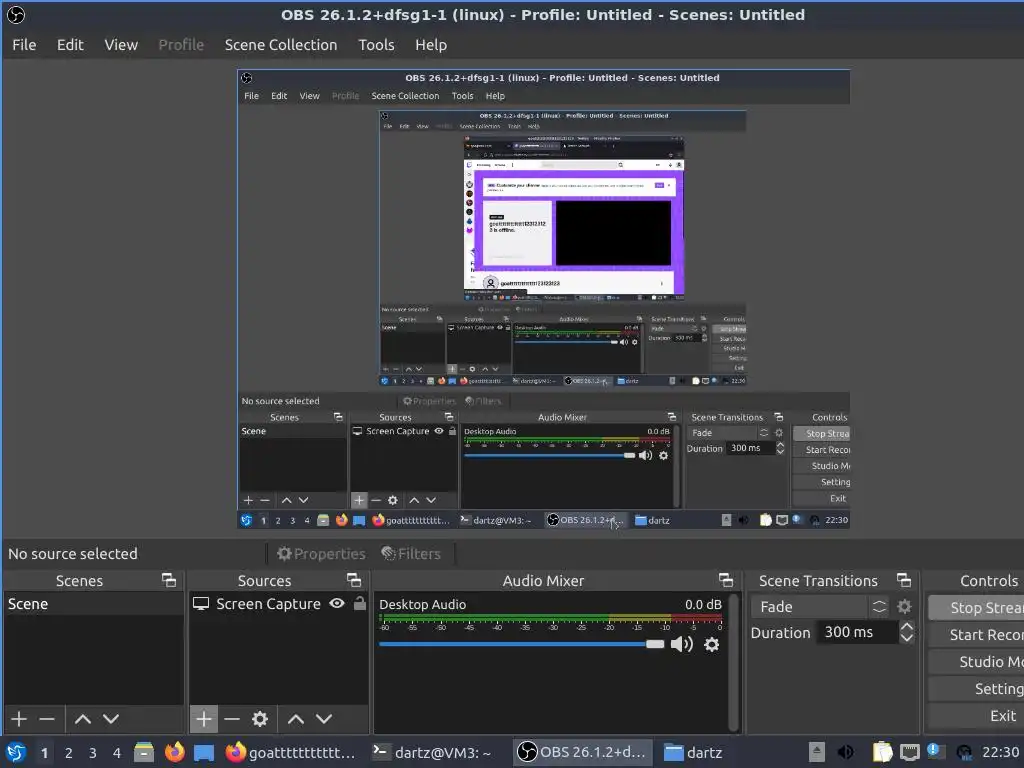Switch to workspace 3 in taskbar
The width and height of the screenshot is (1024, 768).
(93, 753)
